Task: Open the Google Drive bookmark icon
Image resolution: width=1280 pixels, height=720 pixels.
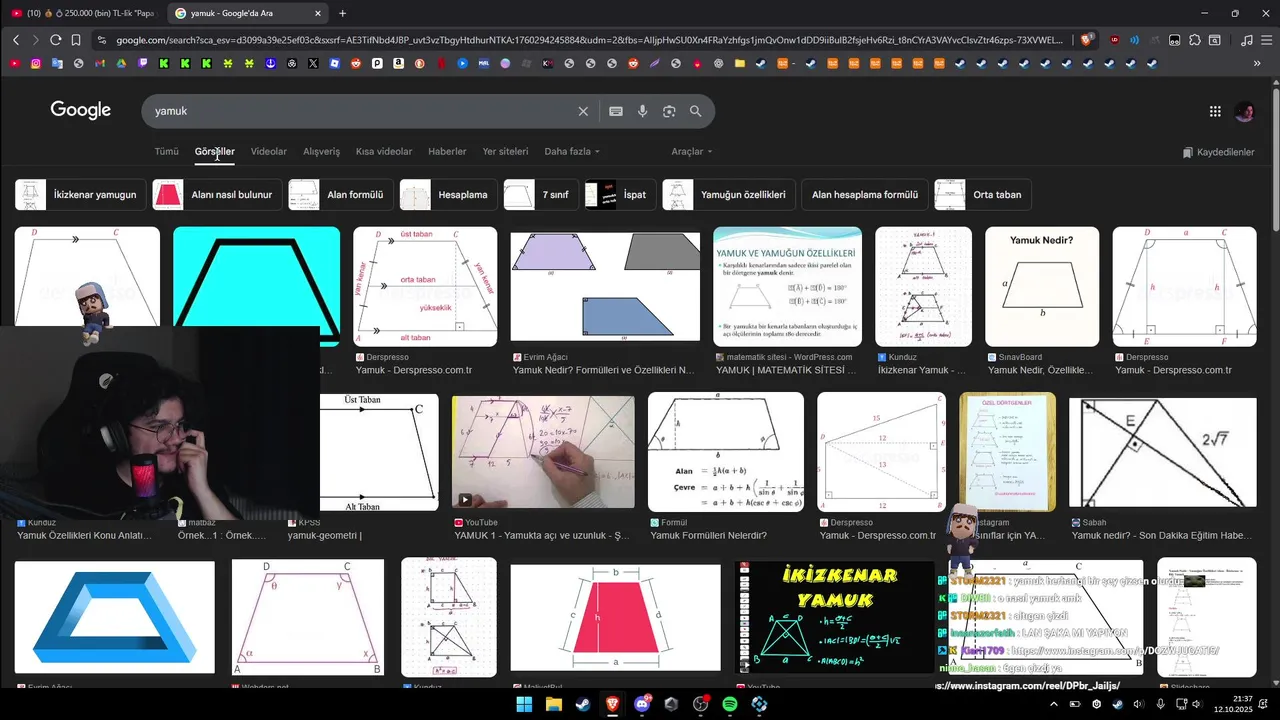Action: (122, 63)
